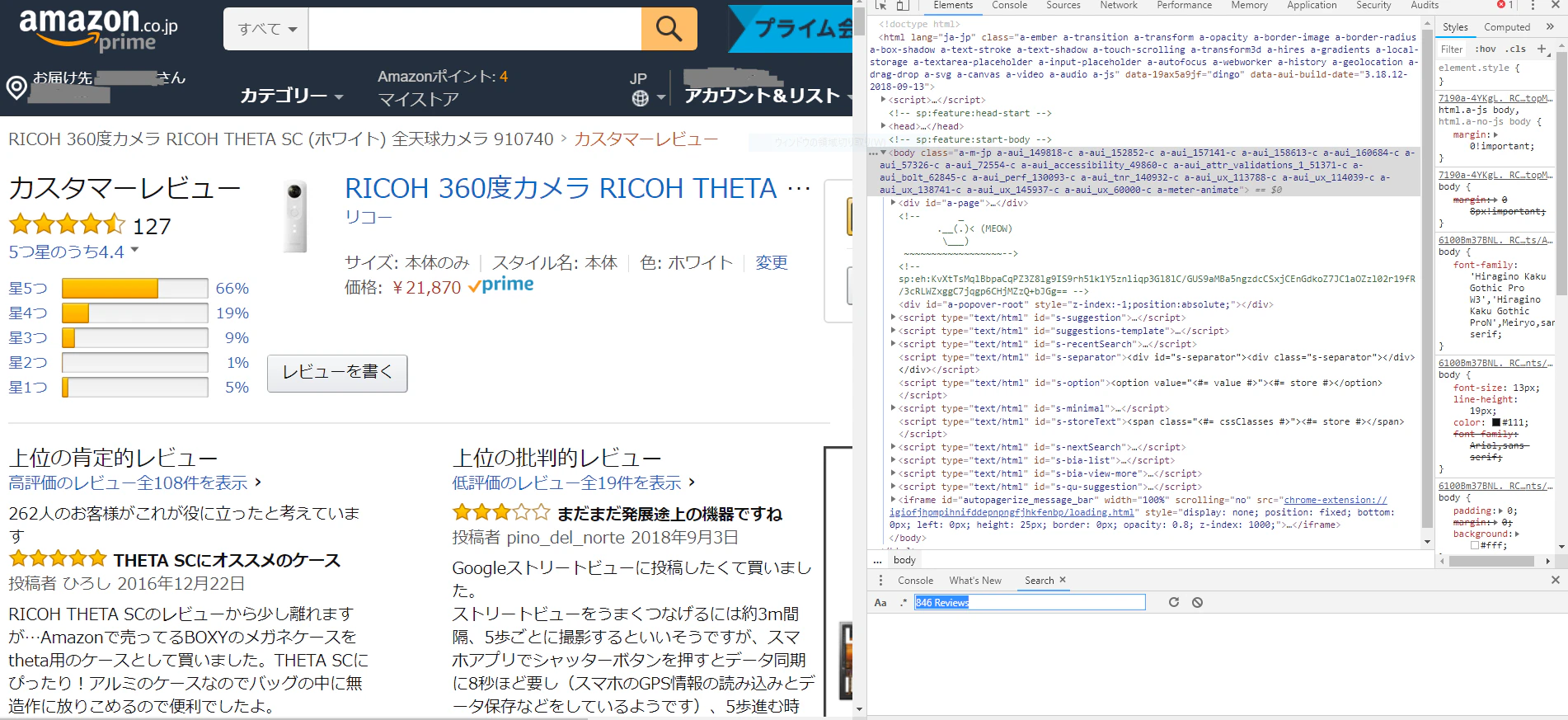The image size is (1568, 720).
Task: Show more Styles sidebar tabs via chevron
Action: 1550,26
